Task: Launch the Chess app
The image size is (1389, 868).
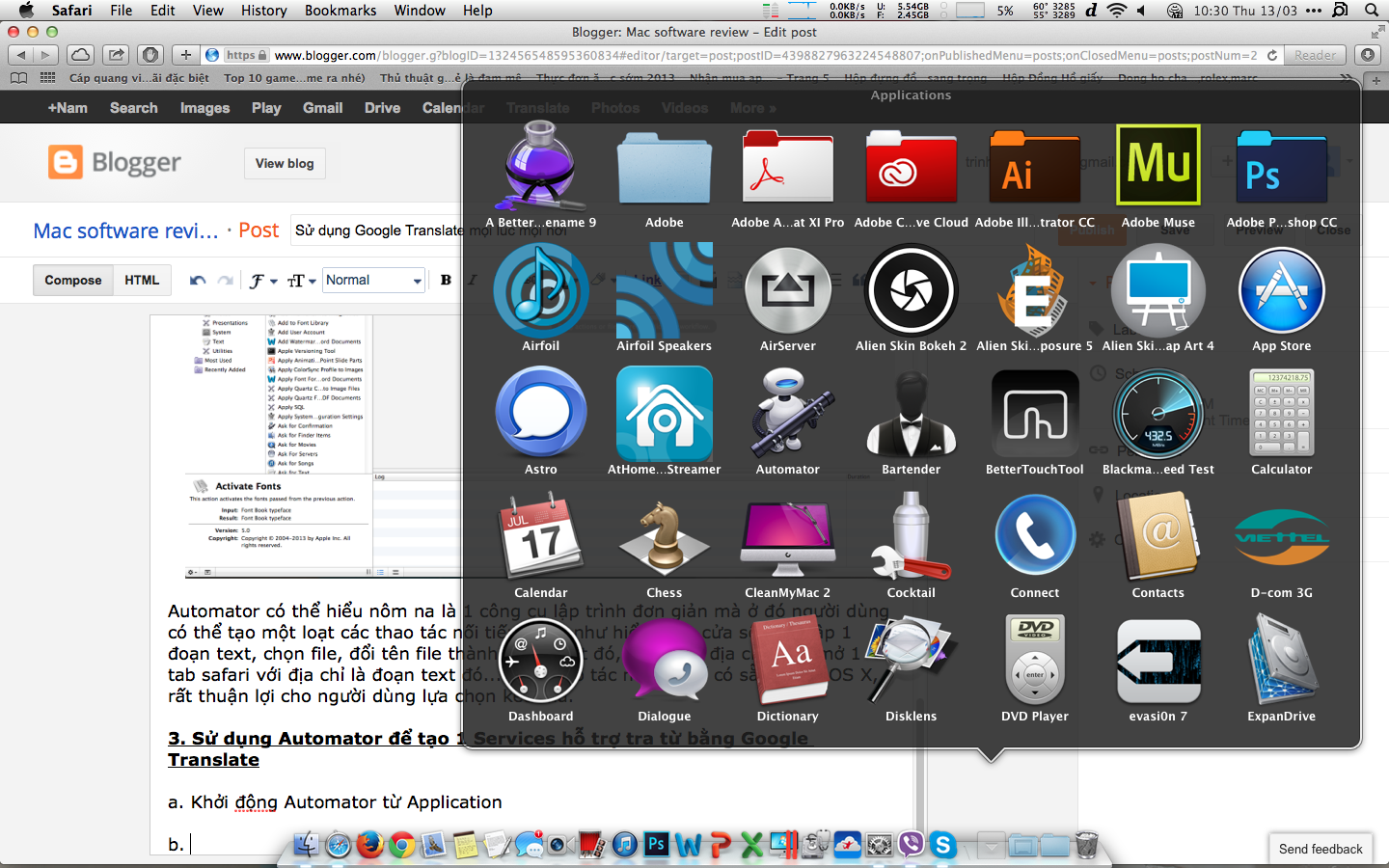Action: (x=665, y=538)
